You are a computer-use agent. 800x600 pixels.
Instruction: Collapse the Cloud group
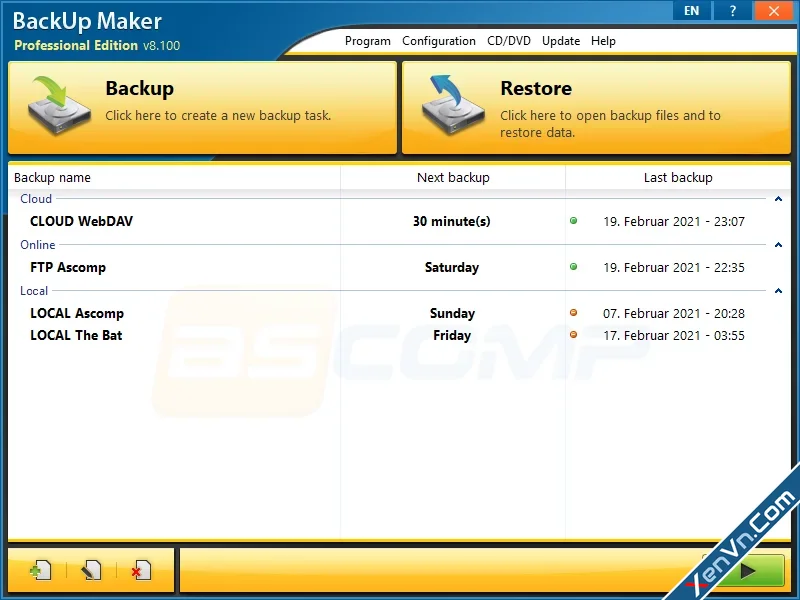point(778,199)
